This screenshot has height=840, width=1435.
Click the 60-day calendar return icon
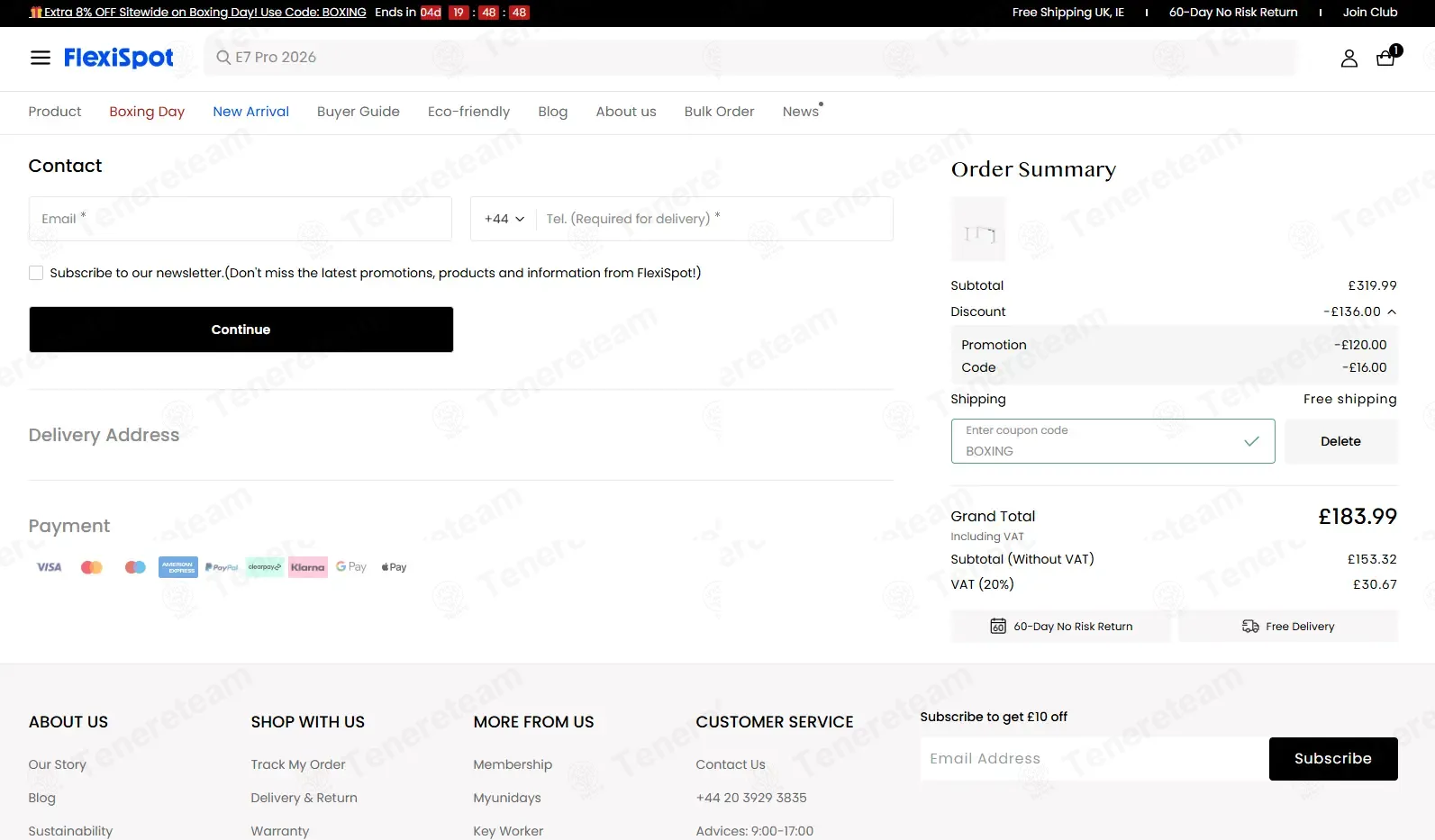click(998, 627)
